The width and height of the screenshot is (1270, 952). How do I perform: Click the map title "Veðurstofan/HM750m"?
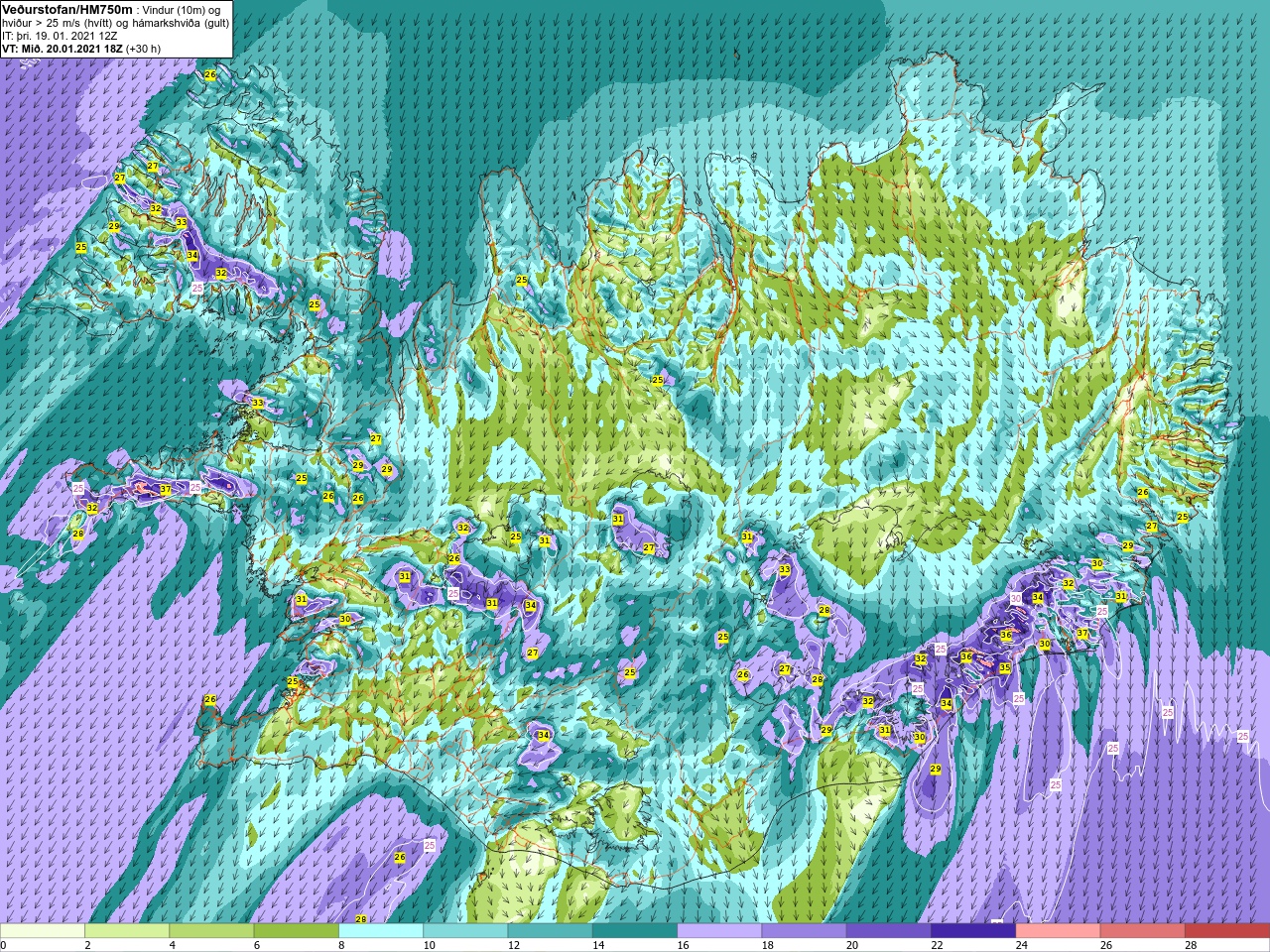click(x=66, y=8)
